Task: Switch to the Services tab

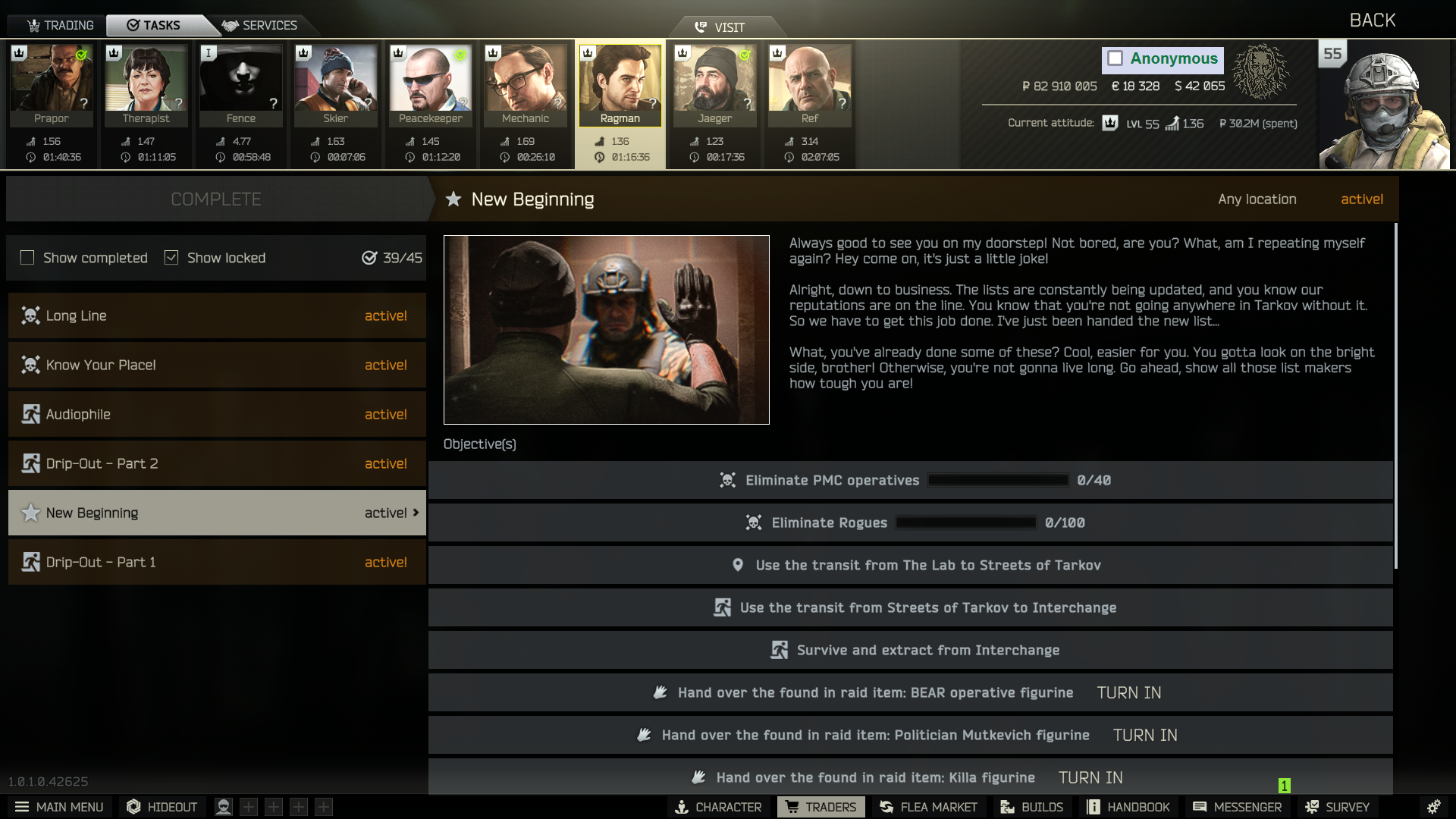Action: pos(260,25)
